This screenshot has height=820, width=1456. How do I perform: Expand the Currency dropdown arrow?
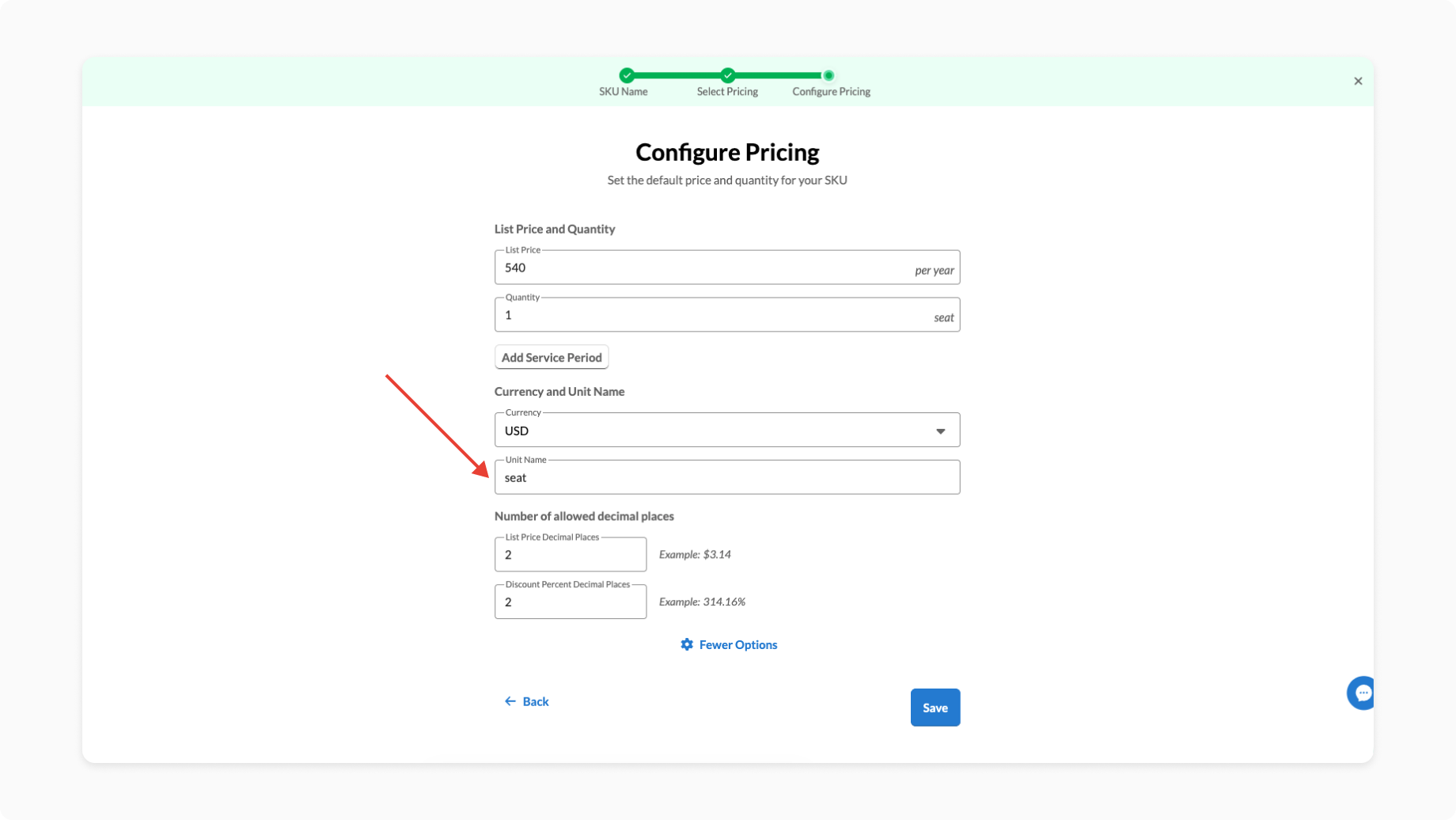click(x=941, y=431)
